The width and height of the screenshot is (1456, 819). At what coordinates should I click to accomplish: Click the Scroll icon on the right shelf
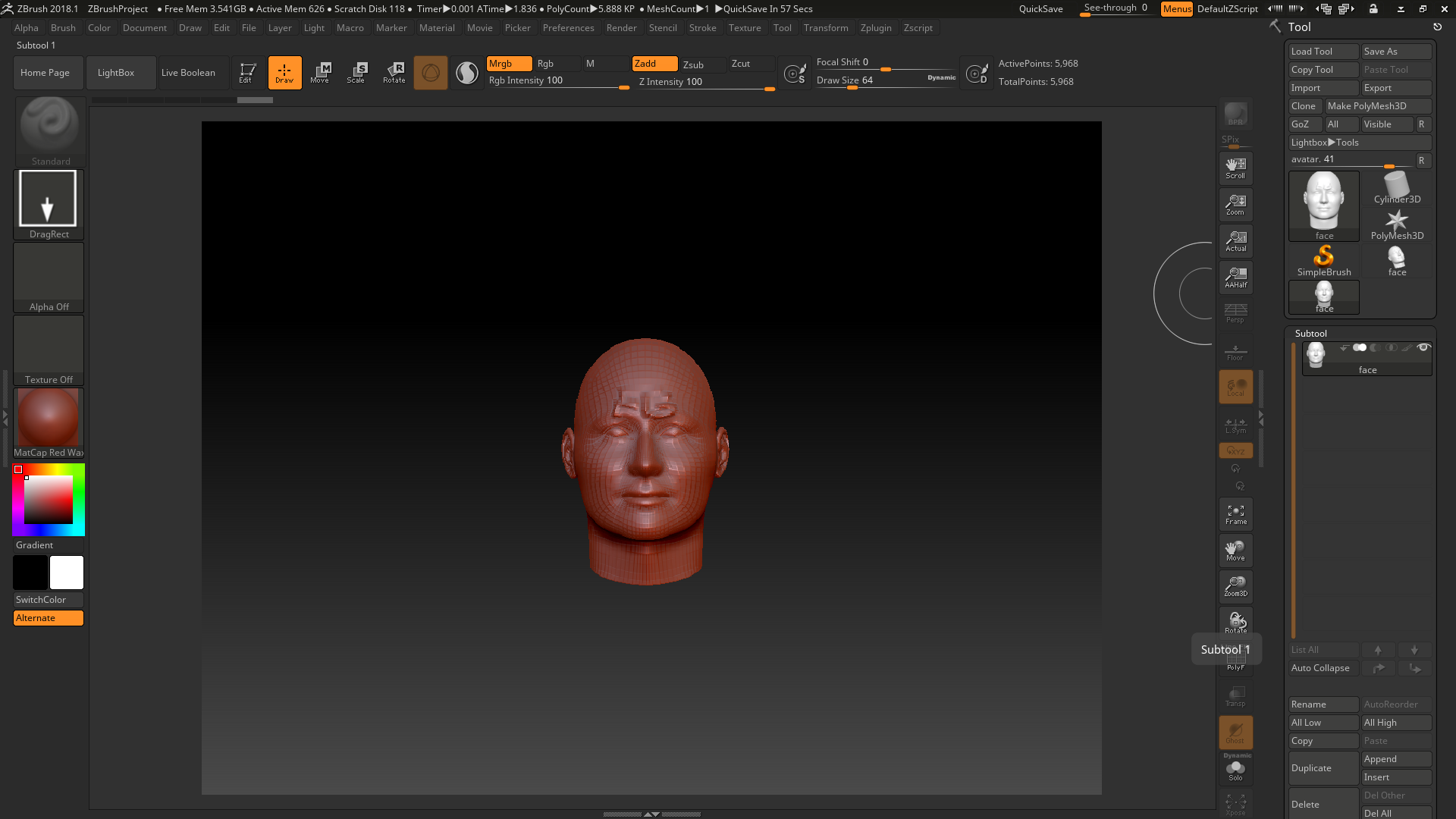coord(1235,167)
